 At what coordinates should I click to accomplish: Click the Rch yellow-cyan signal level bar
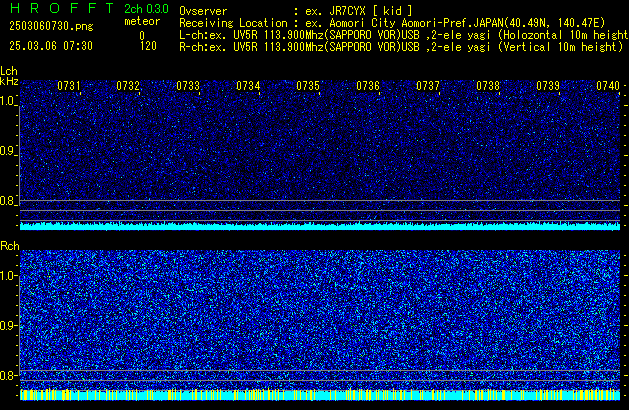coord(320,395)
